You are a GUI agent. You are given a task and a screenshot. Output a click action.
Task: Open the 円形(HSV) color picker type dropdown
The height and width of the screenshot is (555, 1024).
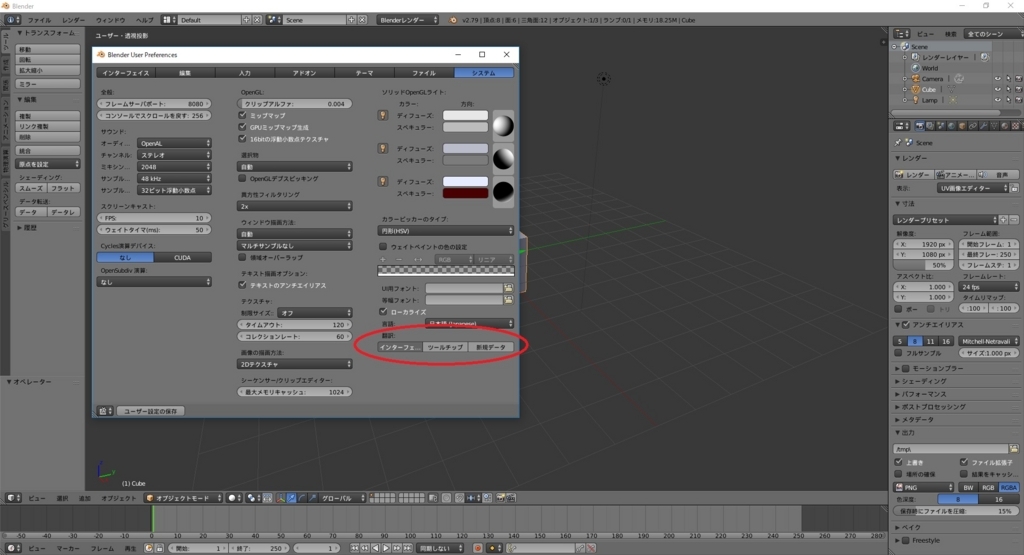[446, 230]
